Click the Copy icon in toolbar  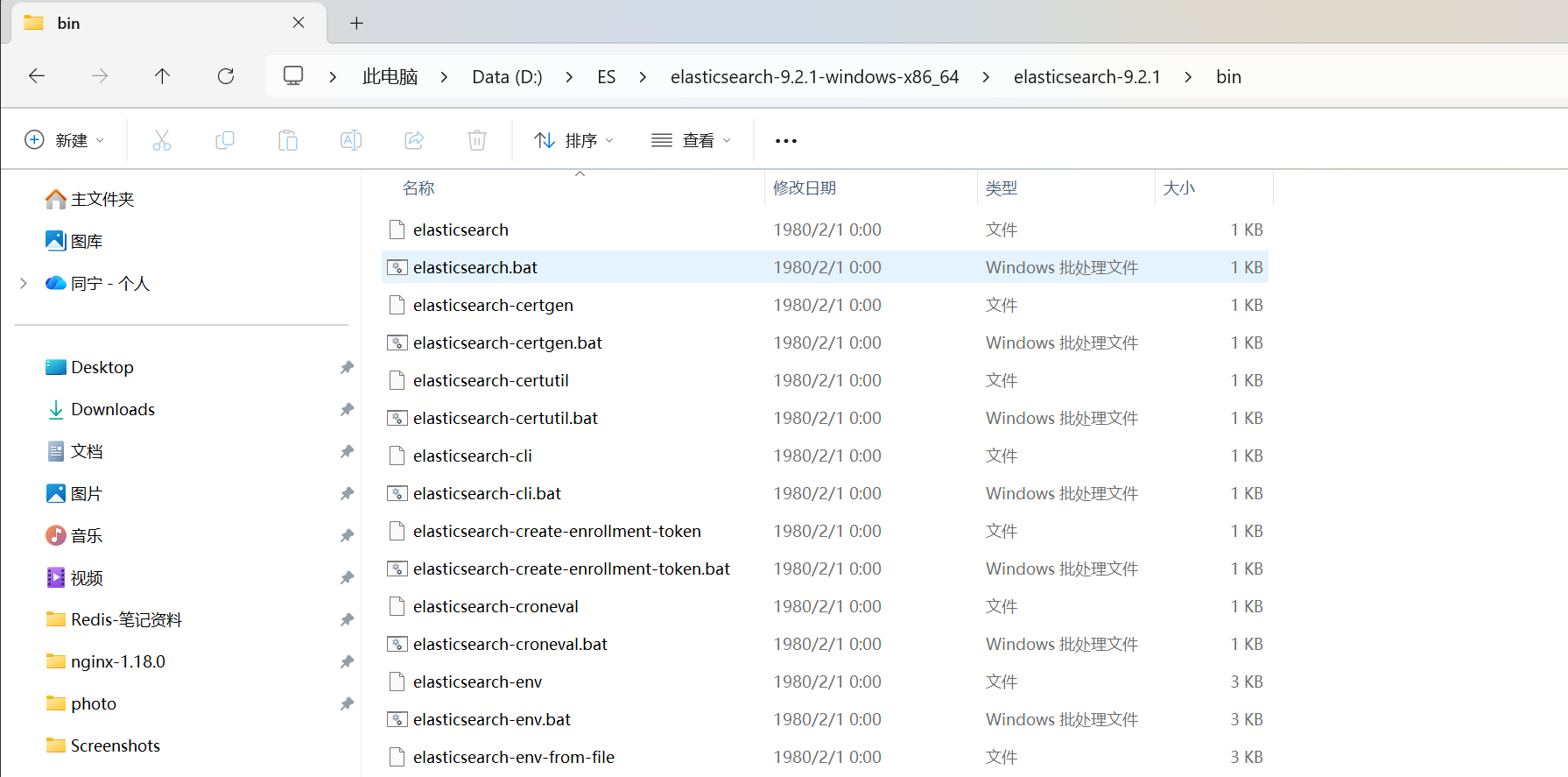tap(225, 140)
